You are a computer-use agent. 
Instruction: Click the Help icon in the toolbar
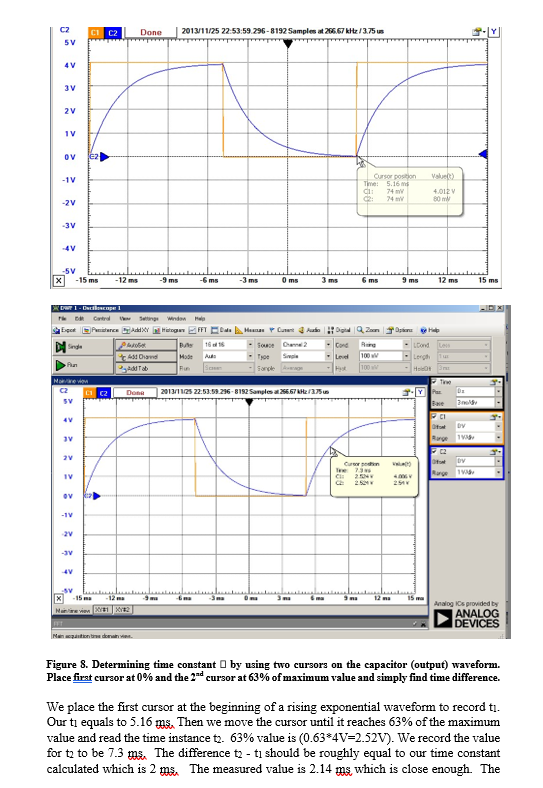429,330
